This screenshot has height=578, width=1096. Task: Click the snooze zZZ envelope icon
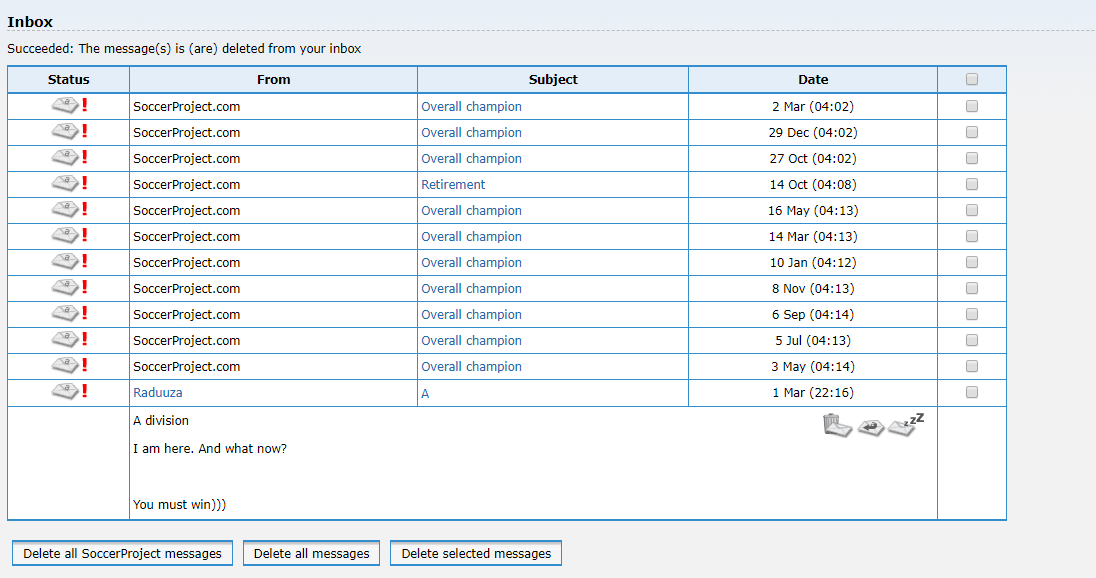[x=906, y=423]
